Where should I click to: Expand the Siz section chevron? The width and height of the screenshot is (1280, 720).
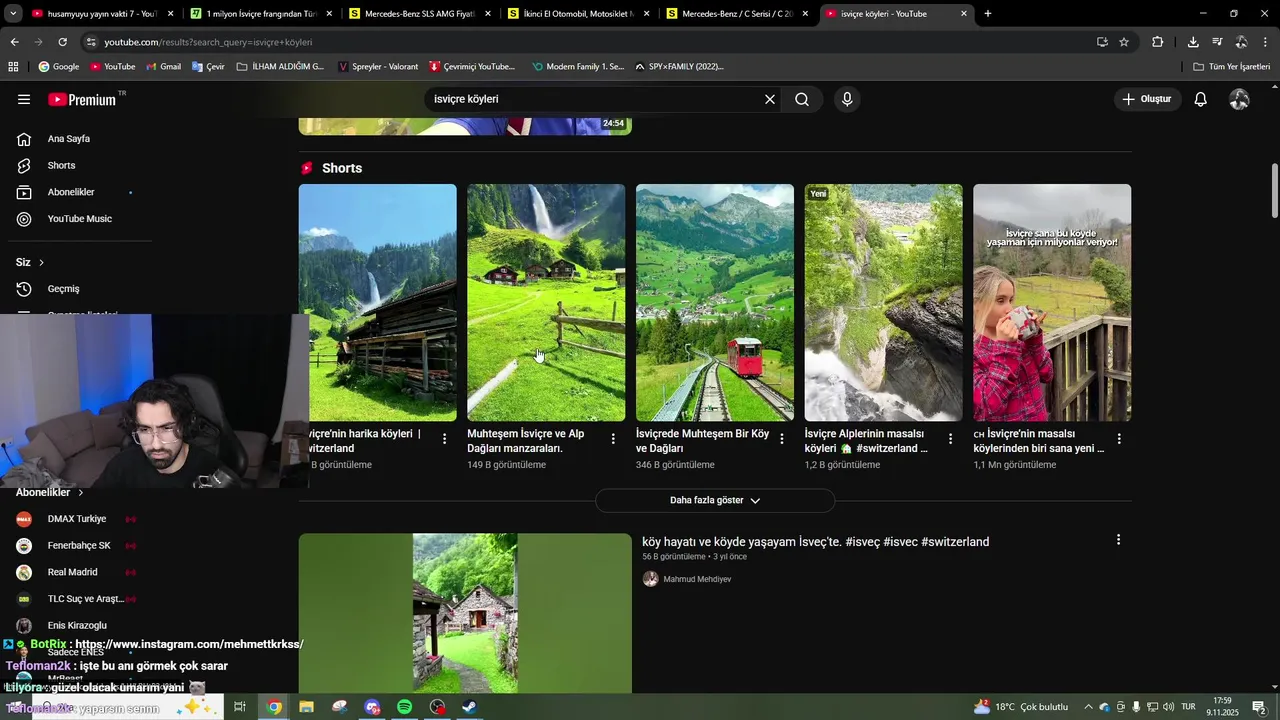pyautogui.click(x=41, y=262)
